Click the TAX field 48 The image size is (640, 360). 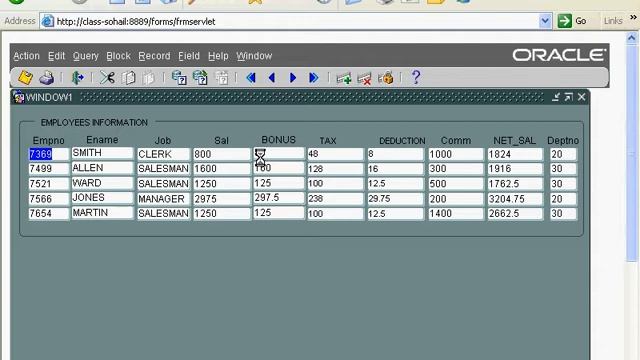click(335, 154)
